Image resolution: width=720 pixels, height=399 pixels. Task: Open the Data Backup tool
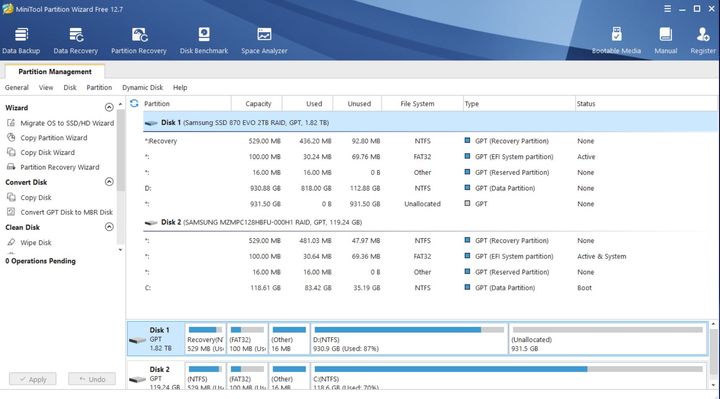[x=21, y=41]
